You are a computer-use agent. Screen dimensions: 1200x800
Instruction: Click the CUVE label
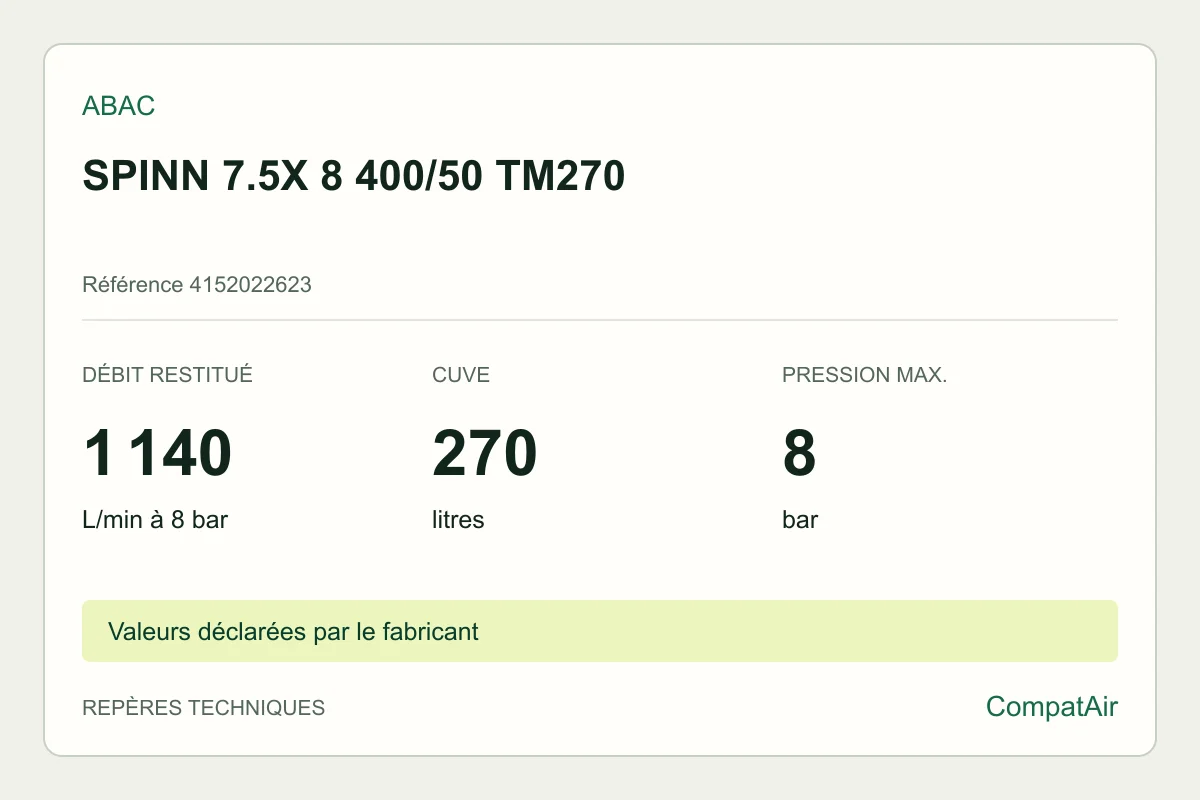click(461, 375)
